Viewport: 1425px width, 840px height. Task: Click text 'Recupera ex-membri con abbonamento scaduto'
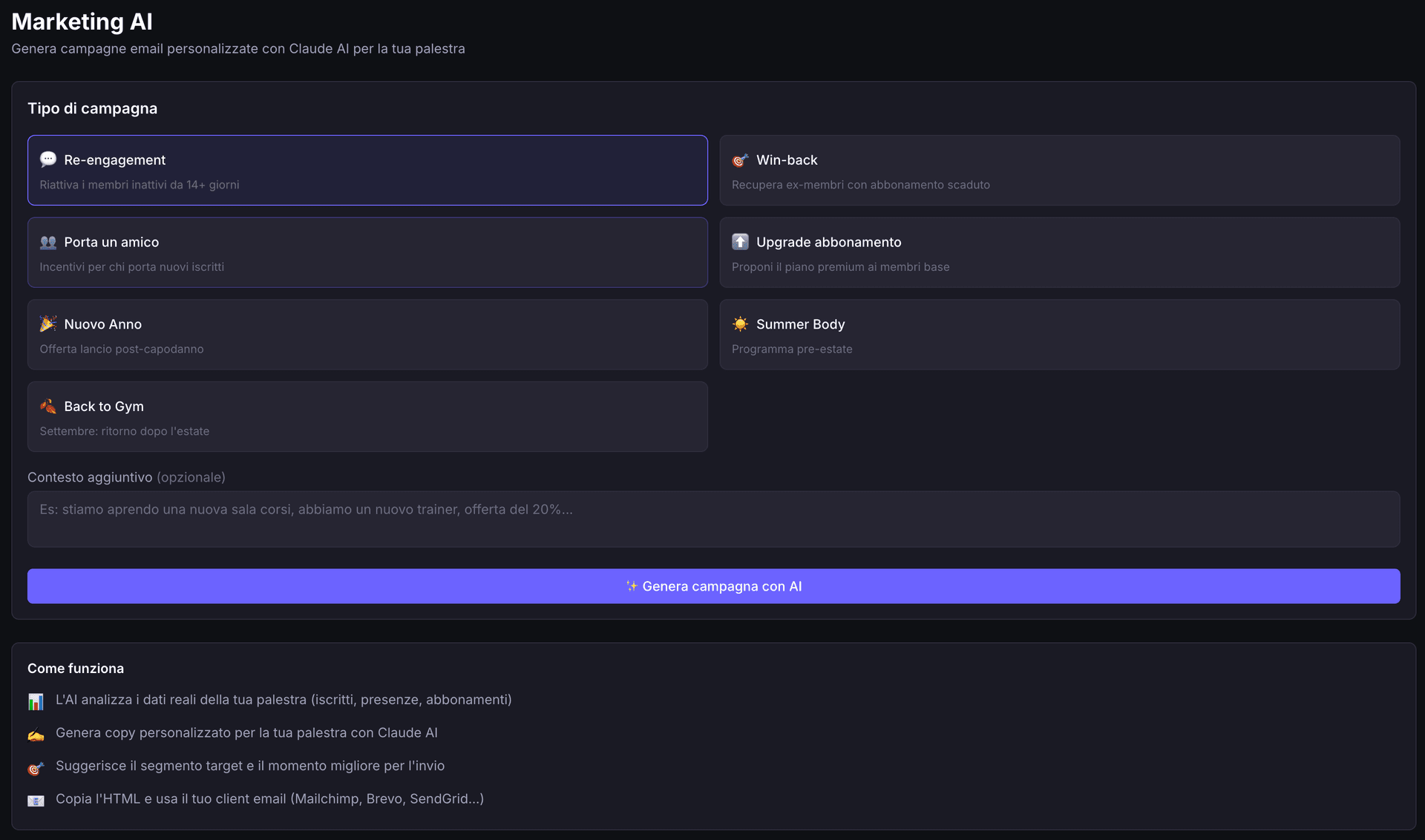[x=861, y=185]
